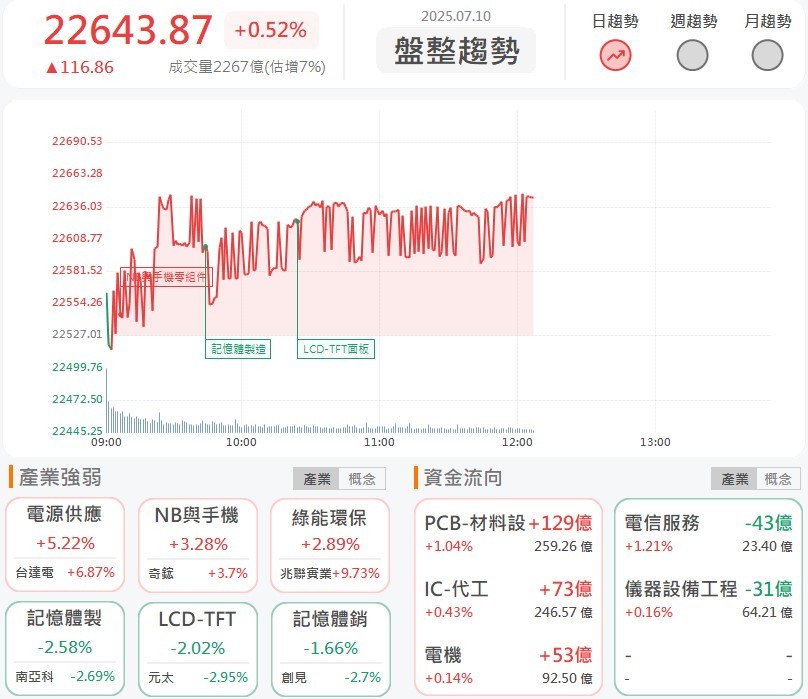Image resolution: width=808 pixels, height=699 pixels.
Task: Click 電信服務 fund outflow row
Action: [709, 534]
